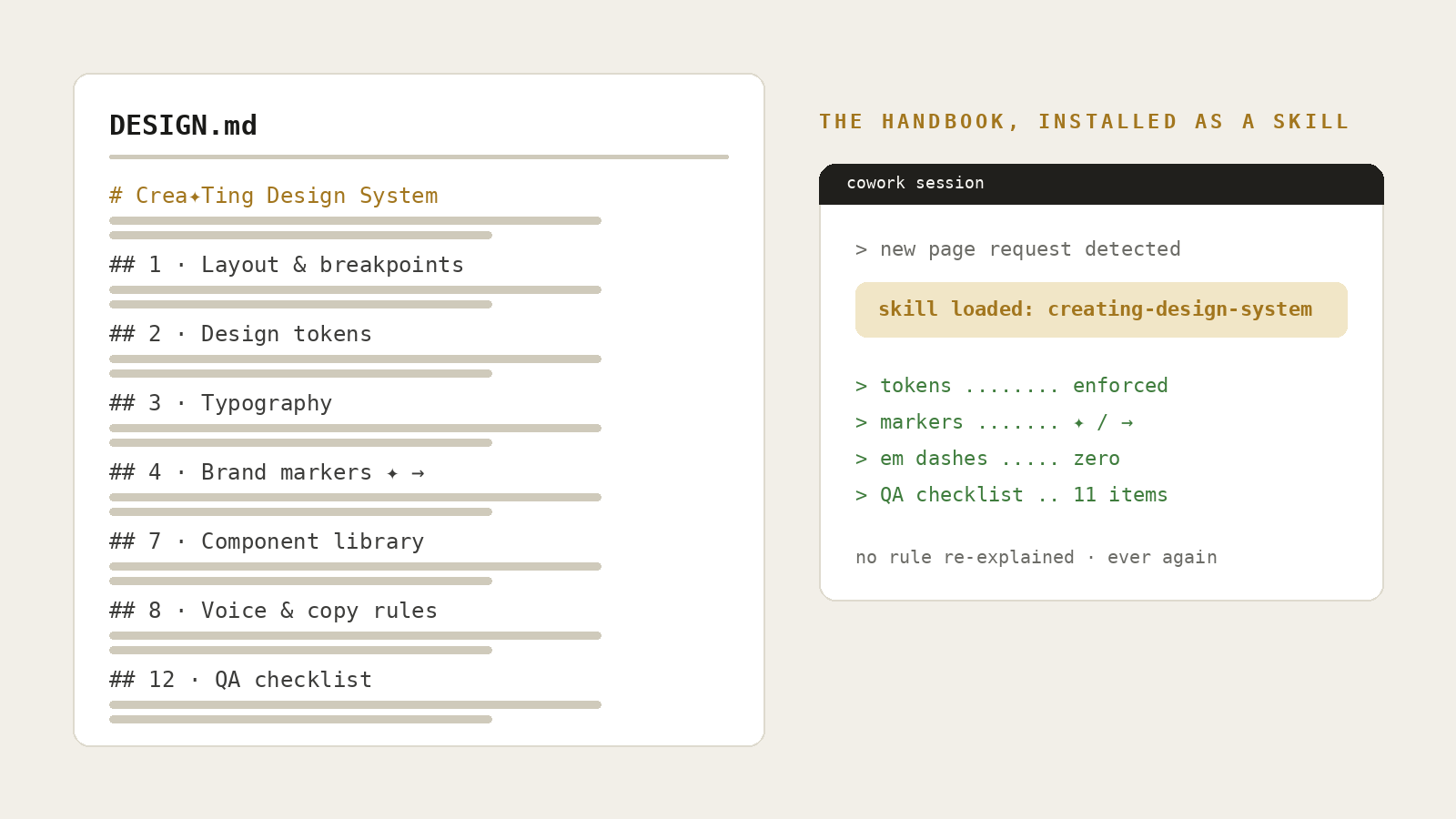Click the 'cowork session' title bar
The image size is (1456, 819).
tap(1101, 184)
